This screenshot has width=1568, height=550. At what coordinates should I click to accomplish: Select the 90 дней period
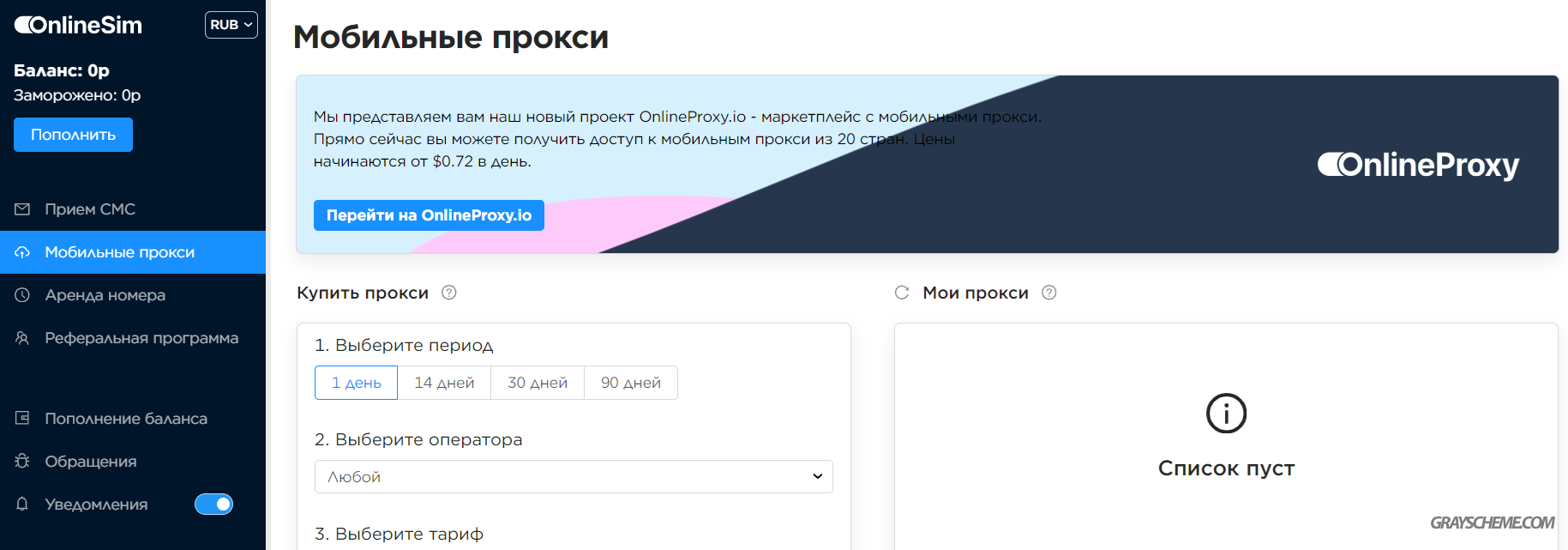[631, 383]
